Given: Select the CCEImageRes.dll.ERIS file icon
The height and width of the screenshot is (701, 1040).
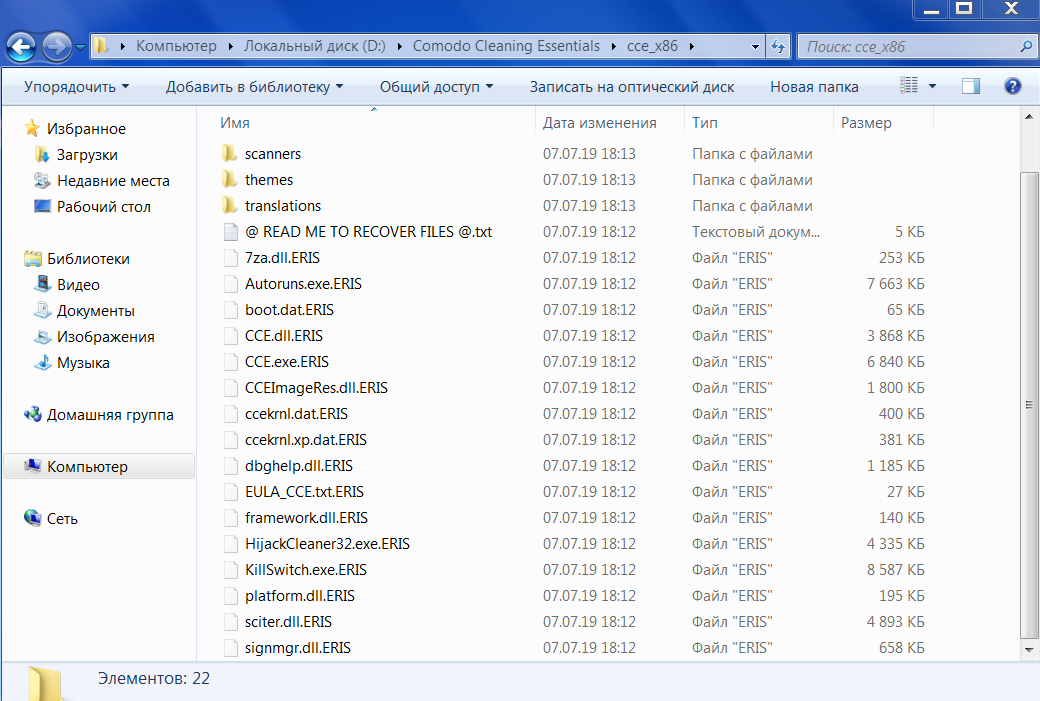Looking at the screenshot, I should coord(230,388).
